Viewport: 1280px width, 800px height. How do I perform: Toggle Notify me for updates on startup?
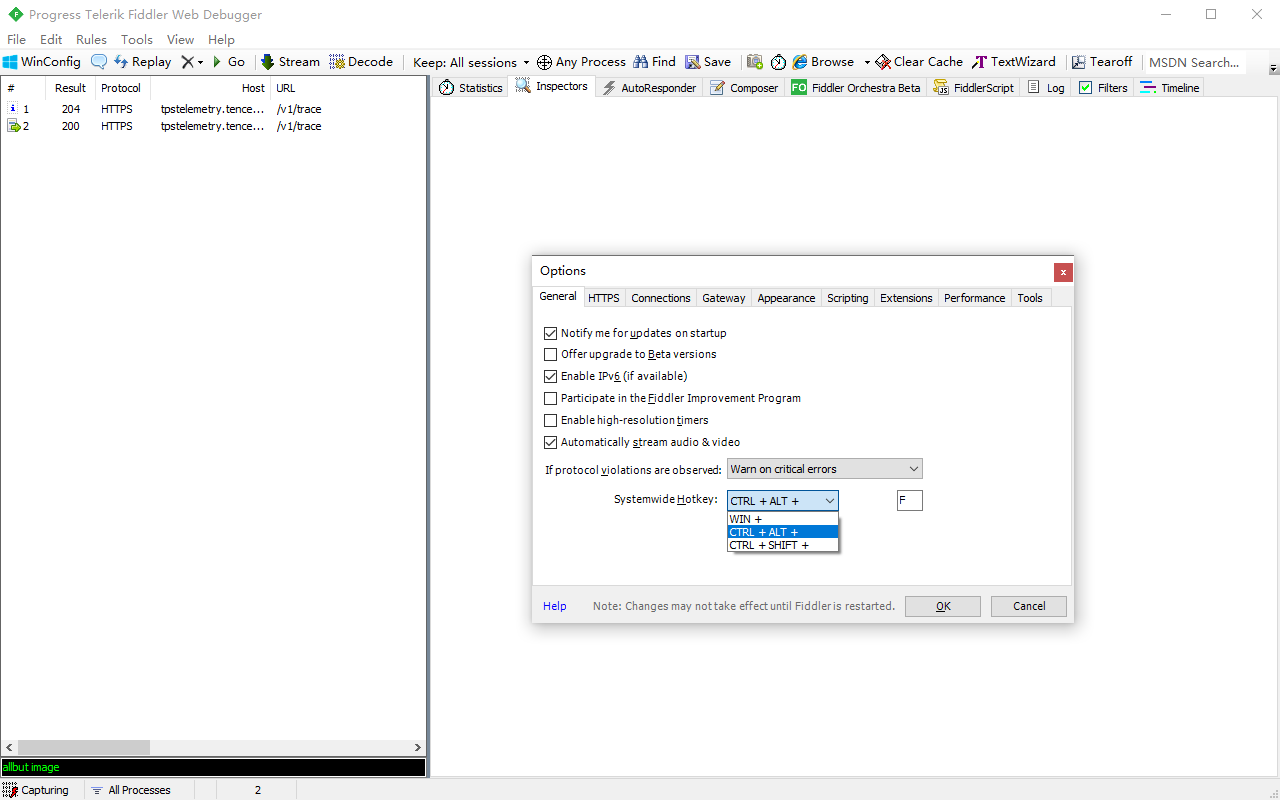tap(635, 333)
